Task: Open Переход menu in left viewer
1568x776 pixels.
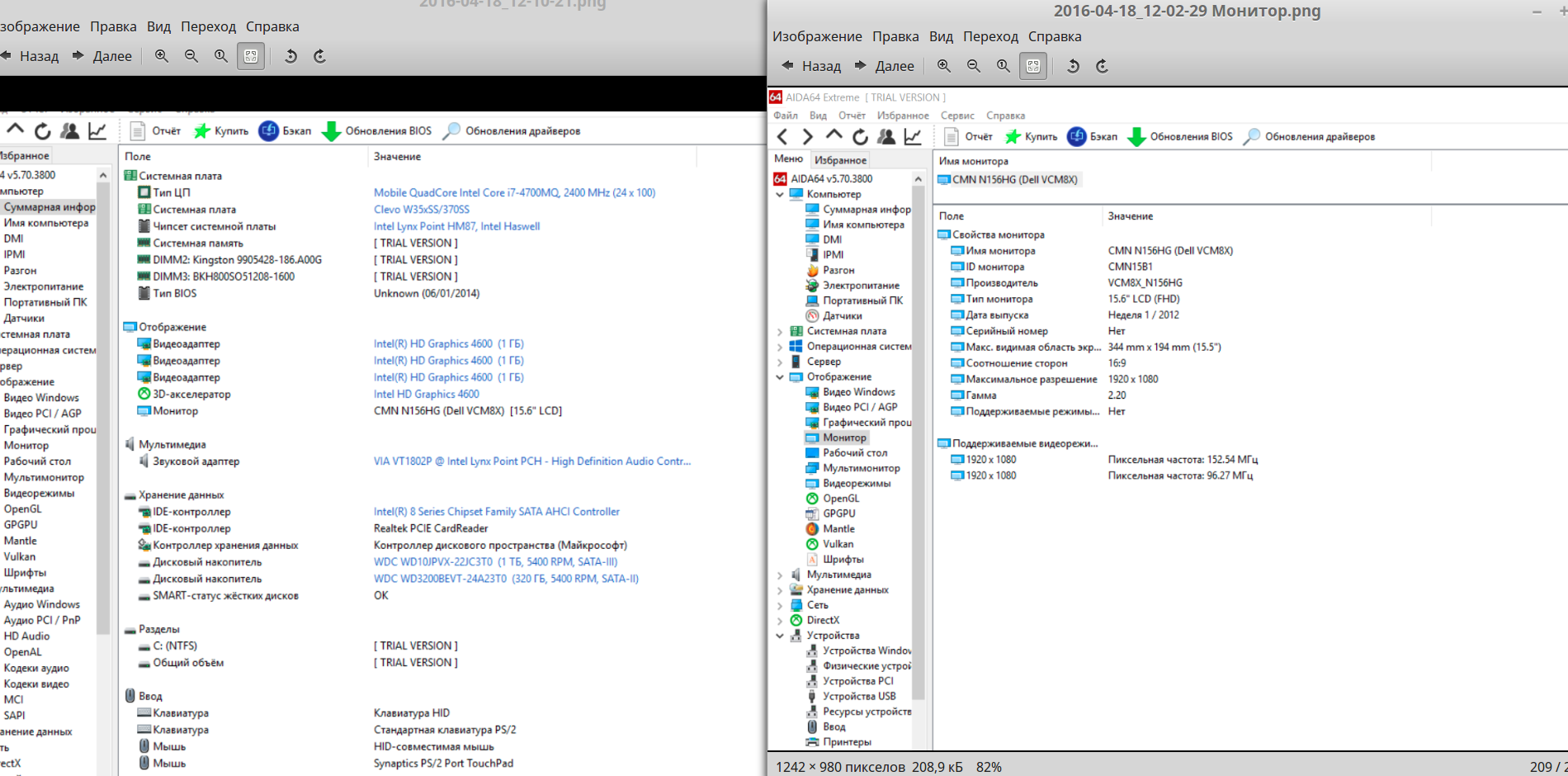Action: point(208,26)
